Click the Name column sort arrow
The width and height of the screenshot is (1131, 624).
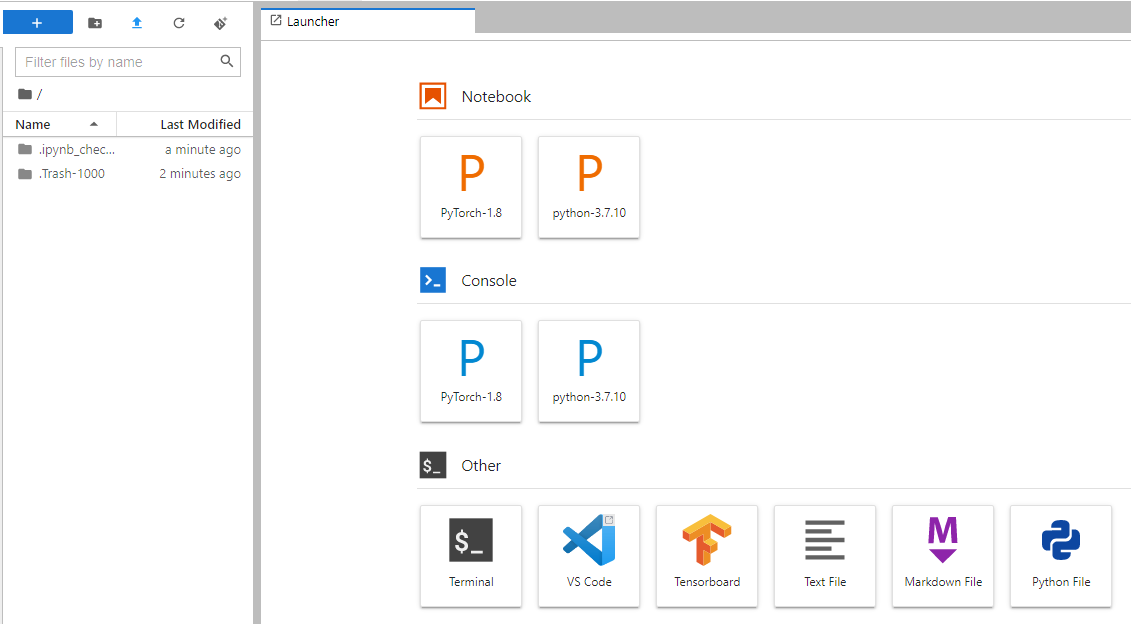(94, 124)
